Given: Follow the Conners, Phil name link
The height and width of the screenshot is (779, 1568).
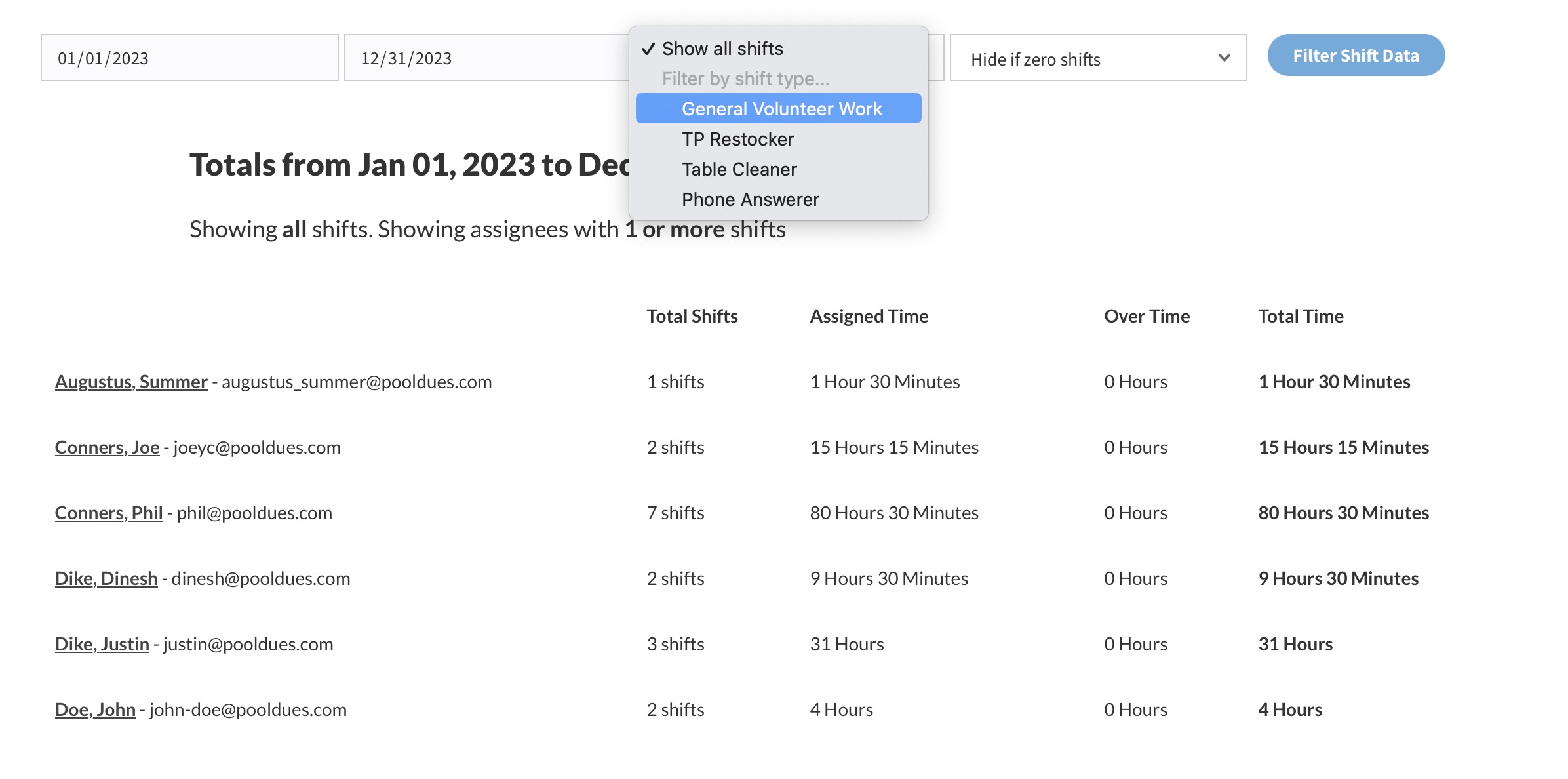Looking at the screenshot, I should coord(109,513).
